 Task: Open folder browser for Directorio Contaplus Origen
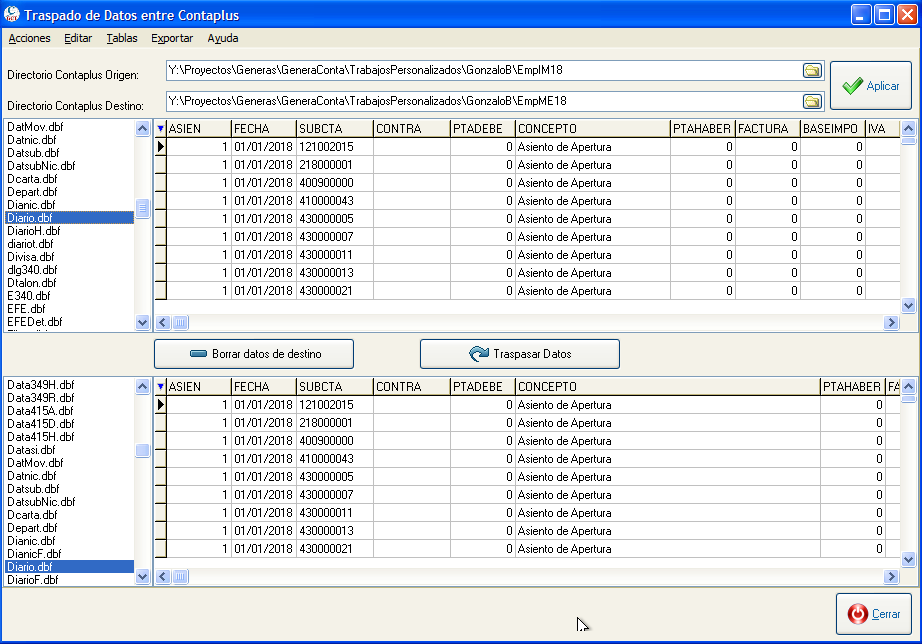pos(812,71)
